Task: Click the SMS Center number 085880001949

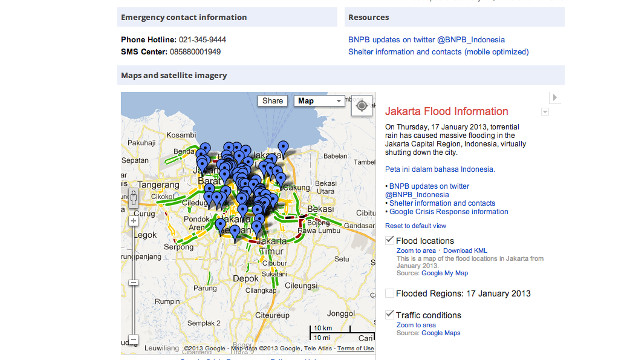Action: coord(195,52)
